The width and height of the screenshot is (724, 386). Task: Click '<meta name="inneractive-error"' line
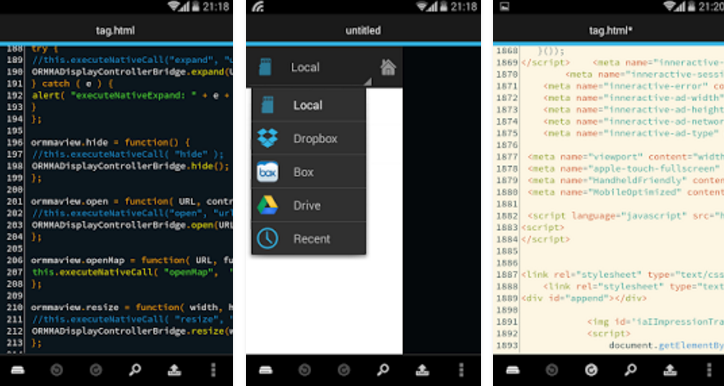tap(634, 86)
